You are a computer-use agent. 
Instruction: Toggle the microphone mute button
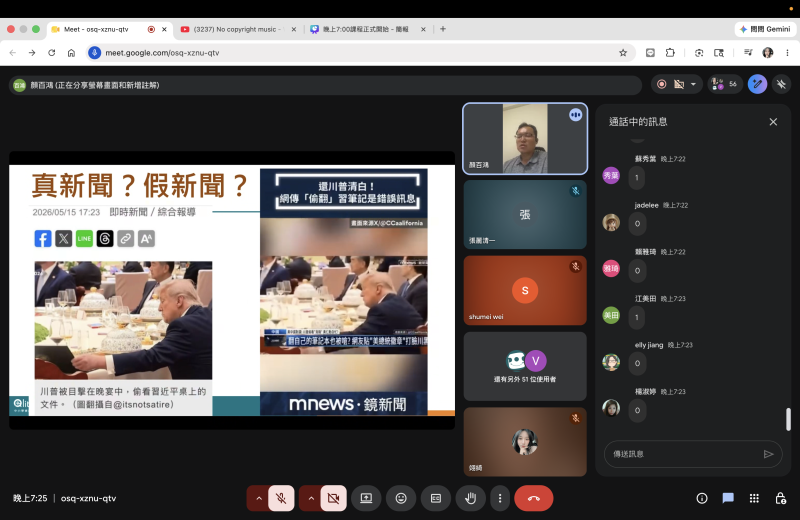click(281, 498)
